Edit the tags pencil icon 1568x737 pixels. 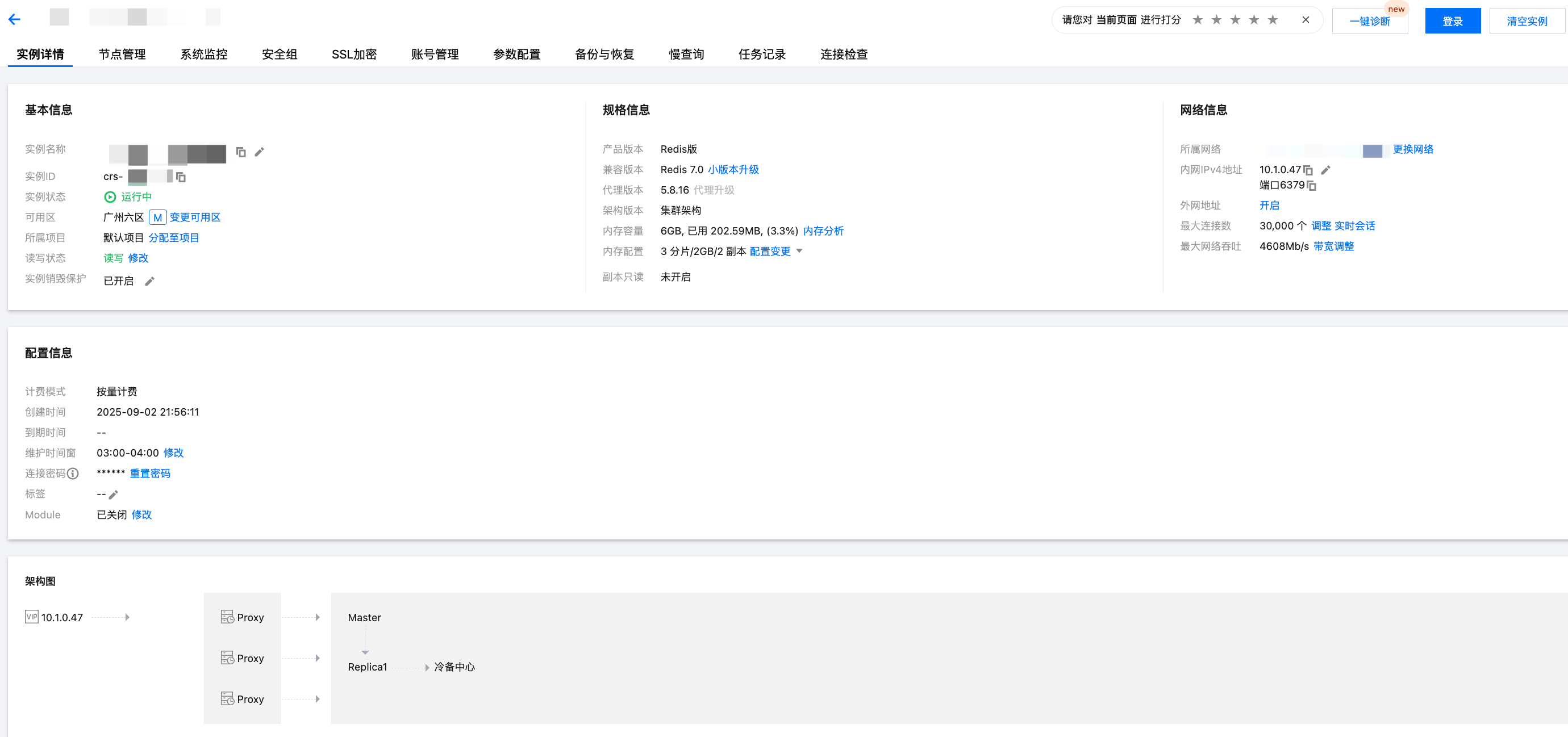point(113,495)
